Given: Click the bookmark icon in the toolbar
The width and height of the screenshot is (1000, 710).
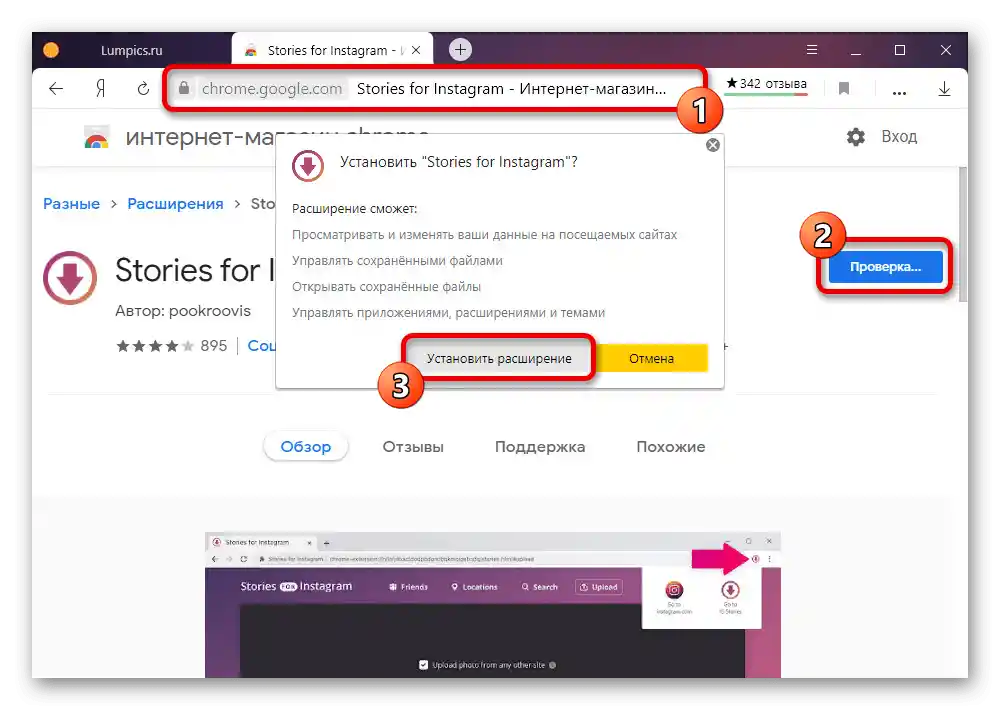Looking at the screenshot, I should 844,88.
